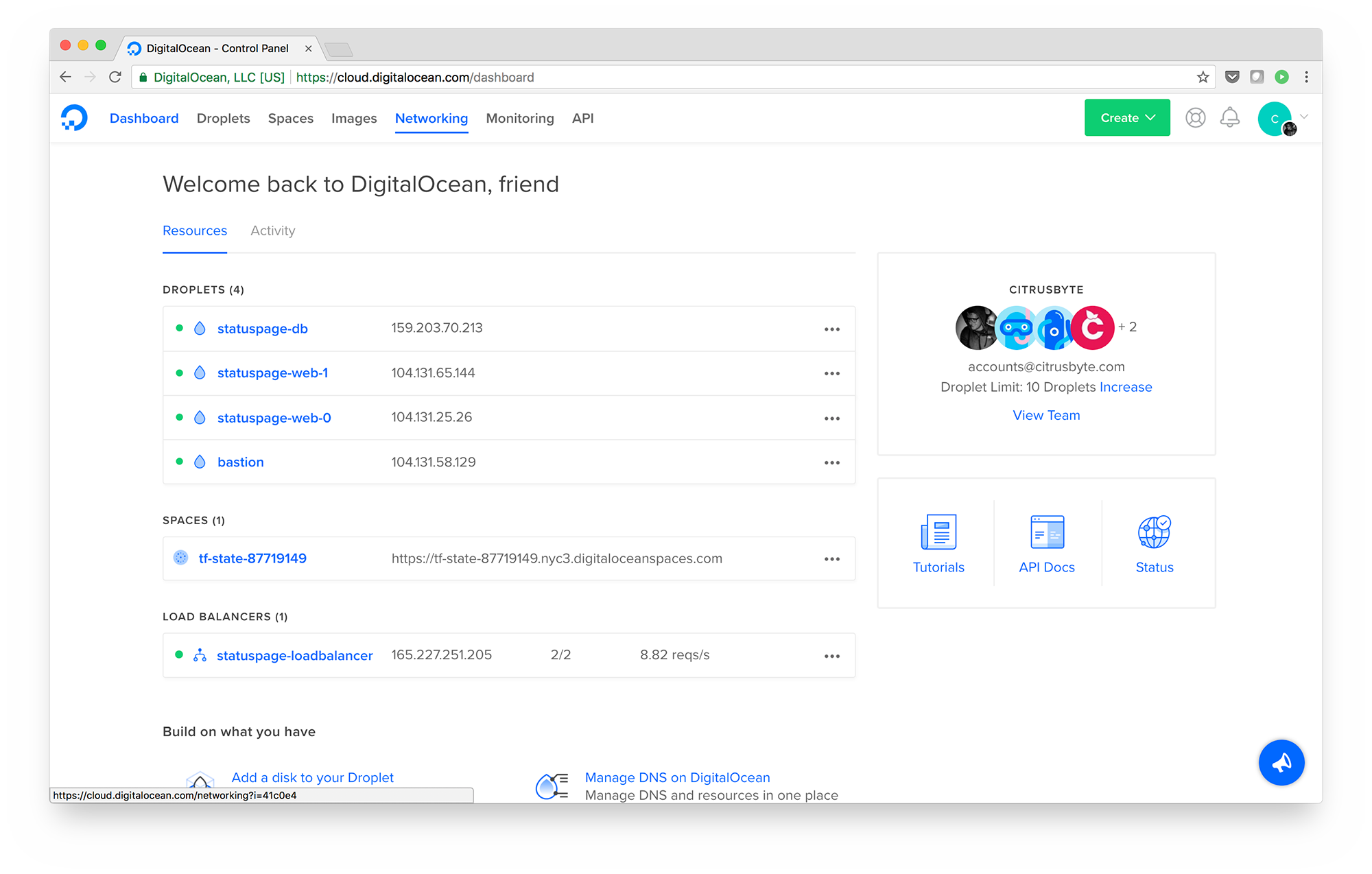Open the Monitoring nav item
This screenshot has height=874, width=1372.
519,119
